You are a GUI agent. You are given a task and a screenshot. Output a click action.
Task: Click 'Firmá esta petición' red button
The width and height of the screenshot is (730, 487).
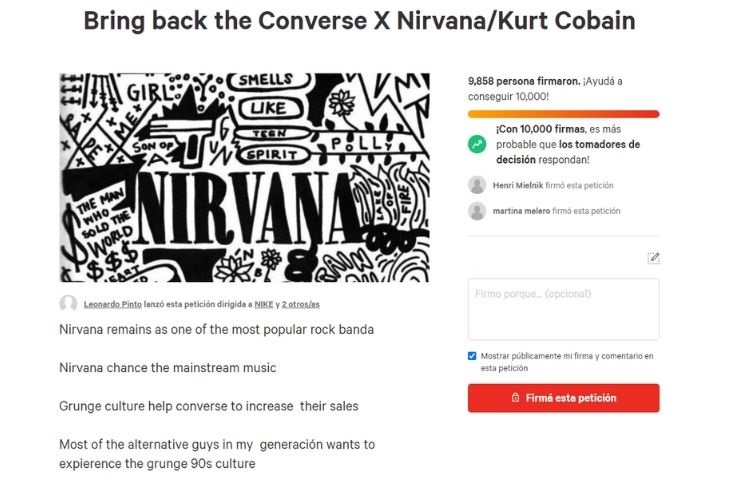click(563, 398)
